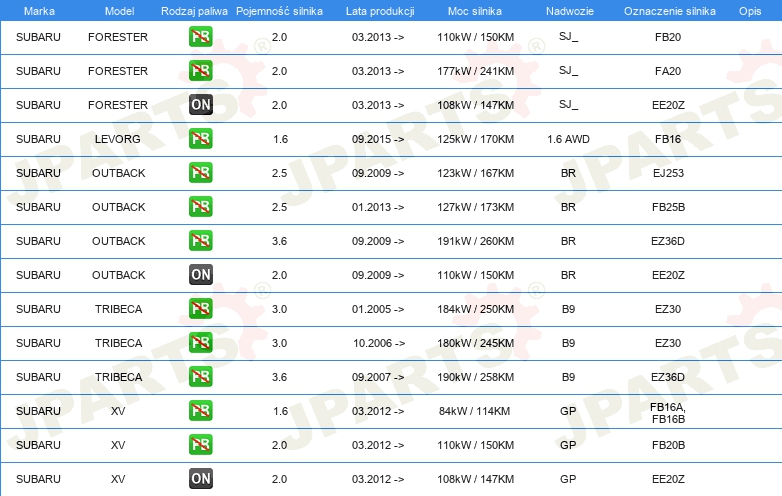
Task: Select engine code FB20B cell
Action: [x=668, y=445]
